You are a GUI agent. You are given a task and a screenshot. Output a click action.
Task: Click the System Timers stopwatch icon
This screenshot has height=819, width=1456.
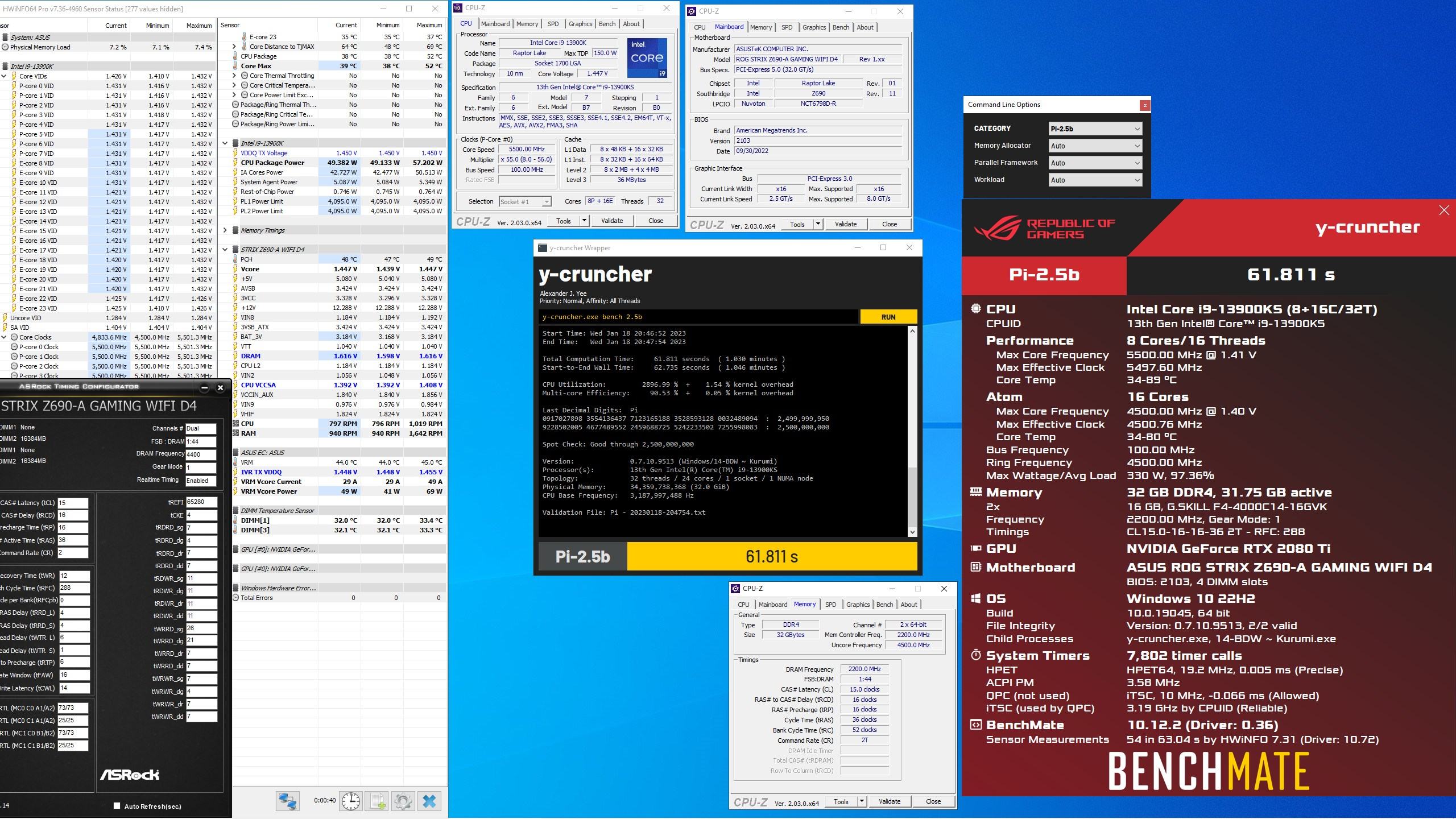pyautogui.click(x=976, y=655)
